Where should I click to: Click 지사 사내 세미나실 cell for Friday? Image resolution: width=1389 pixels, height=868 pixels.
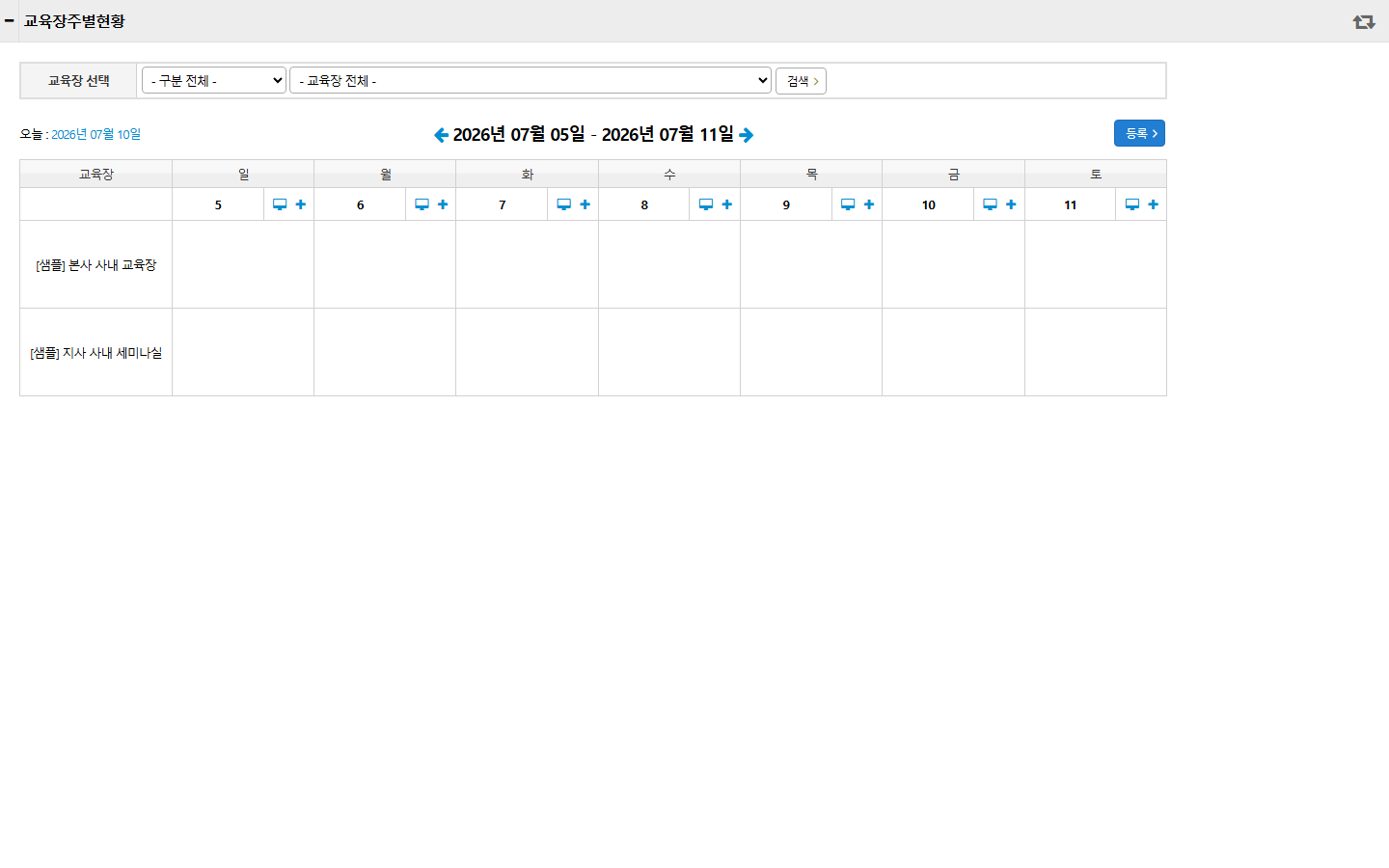953,352
